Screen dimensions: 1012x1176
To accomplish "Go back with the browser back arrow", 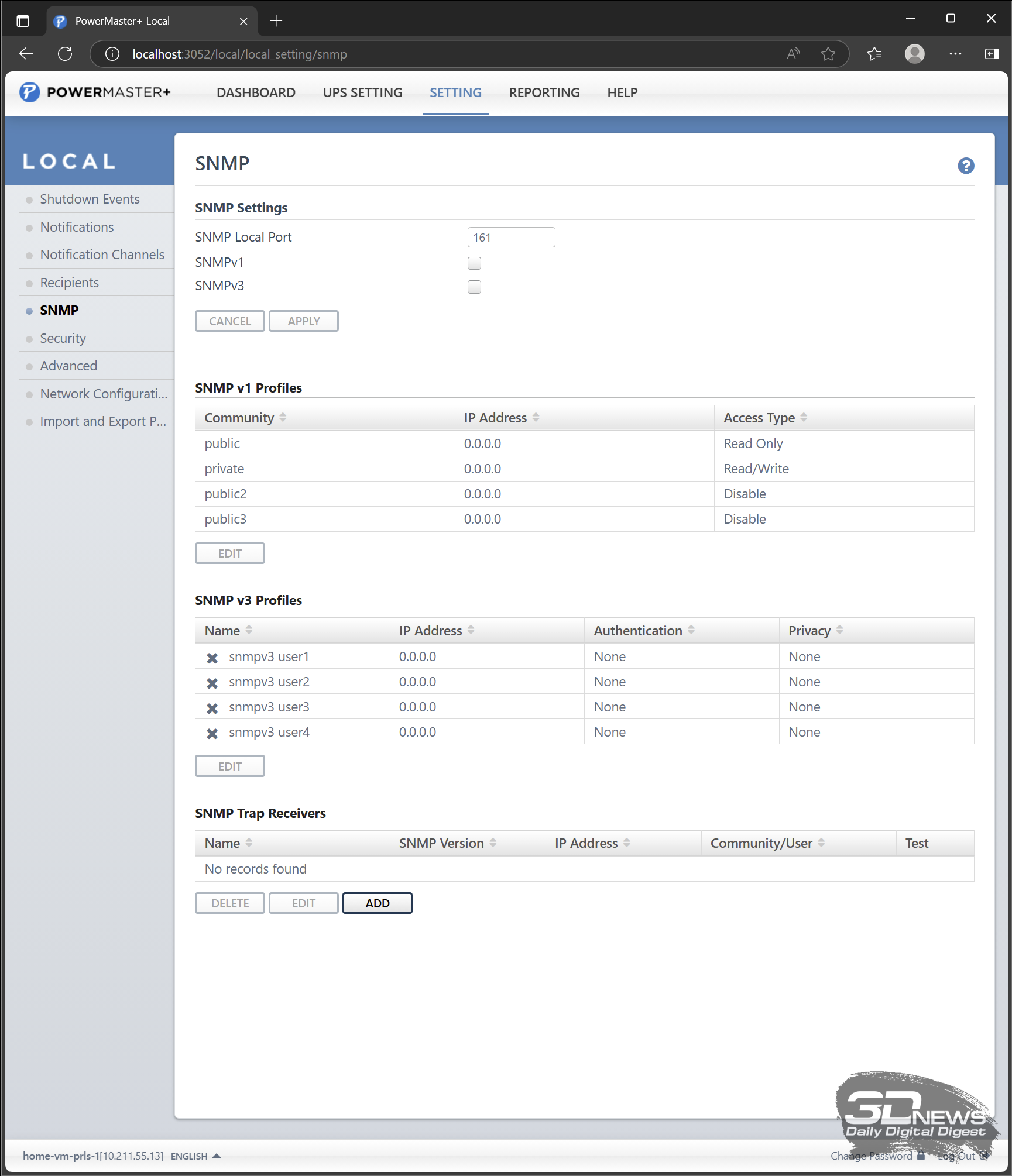I will point(26,54).
